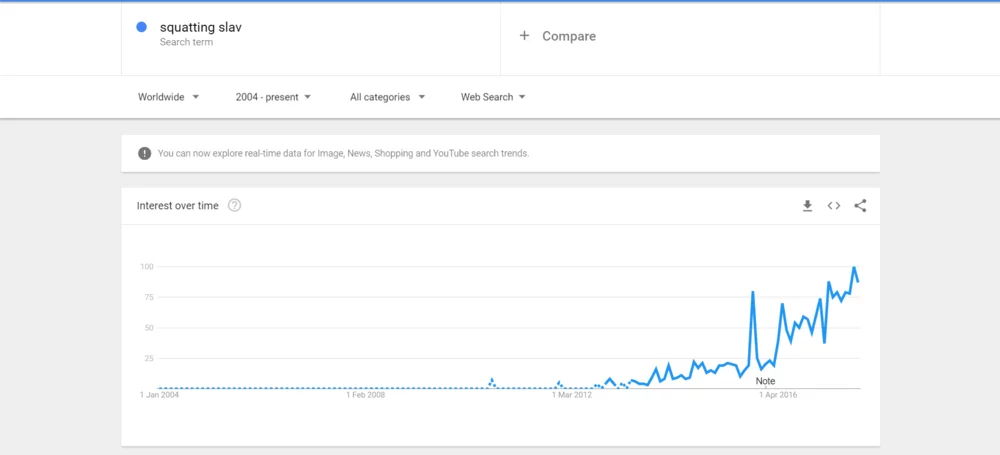The image size is (1000, 455).
Task: Click the chart peak at 100
Action: [x=854, y=268]
